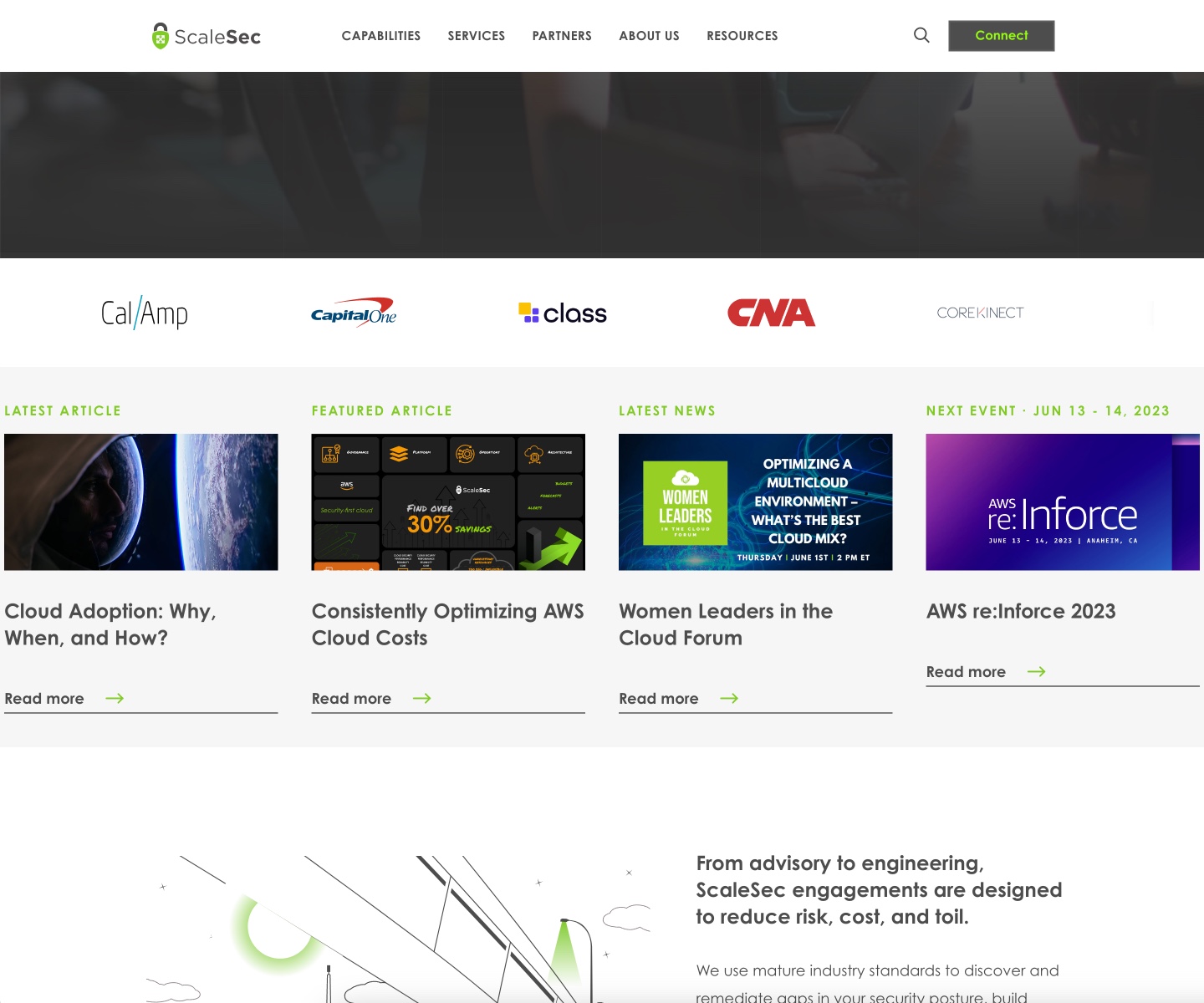Image resolution: width=1204 pixels, height=1003 pixels.
Task: Click the arrow beside Cloud Adoption Read more
Action: click(x=115, y=698)
